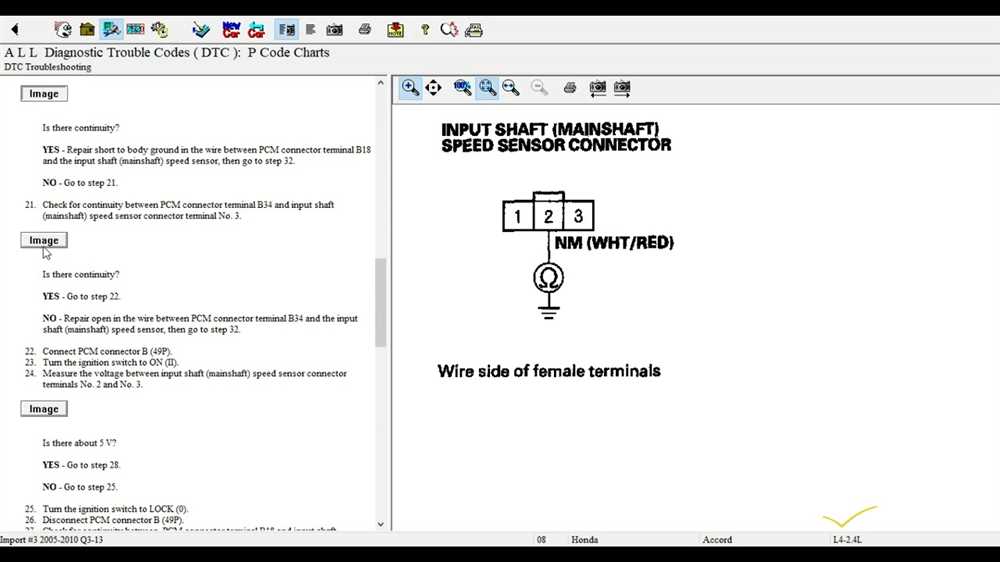Click 'NO - Go to step 21.' text

(x=80, y=183)
